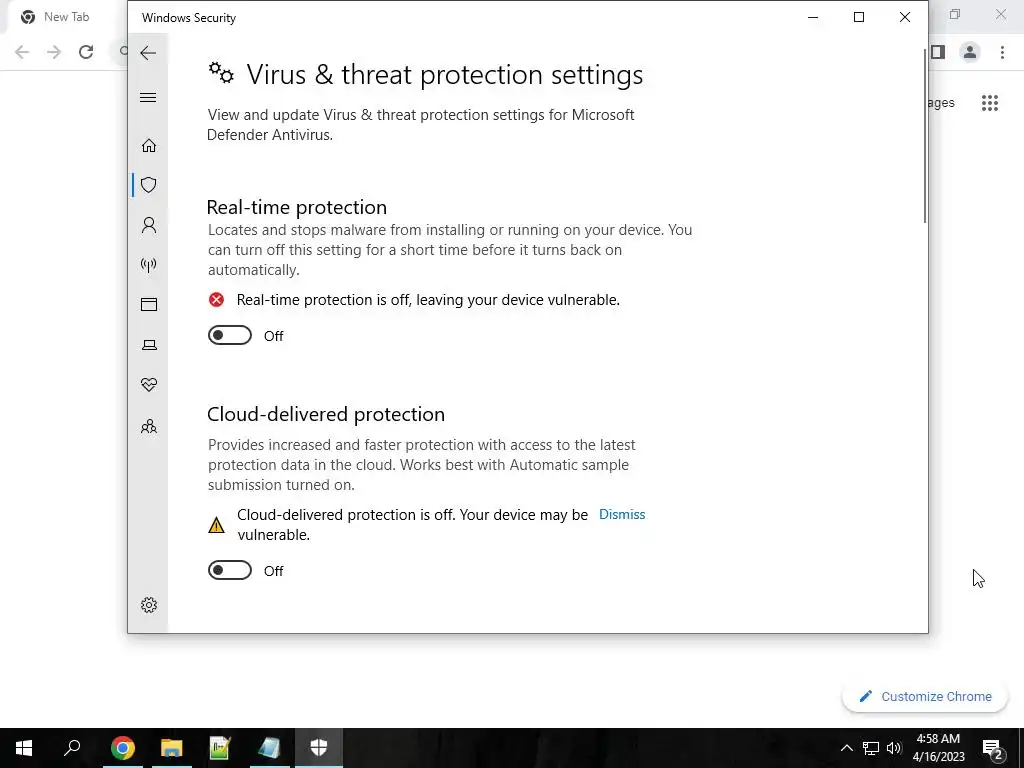Open Account protection person icon
Viewport: 1024px width, 768px height.
pyautogui.click(x=149, y=225)
